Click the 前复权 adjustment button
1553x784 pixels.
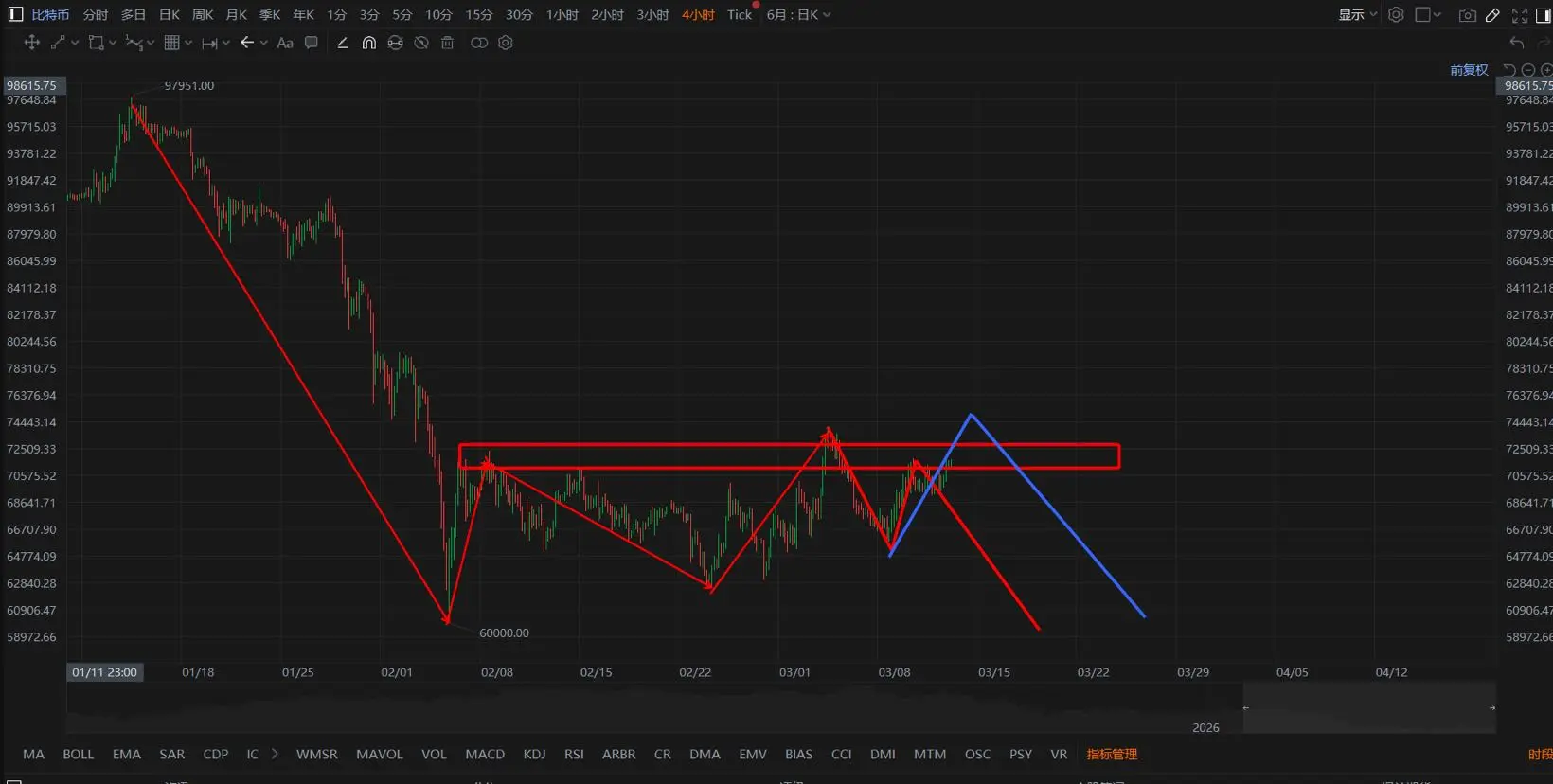(x=1469, y=70)
